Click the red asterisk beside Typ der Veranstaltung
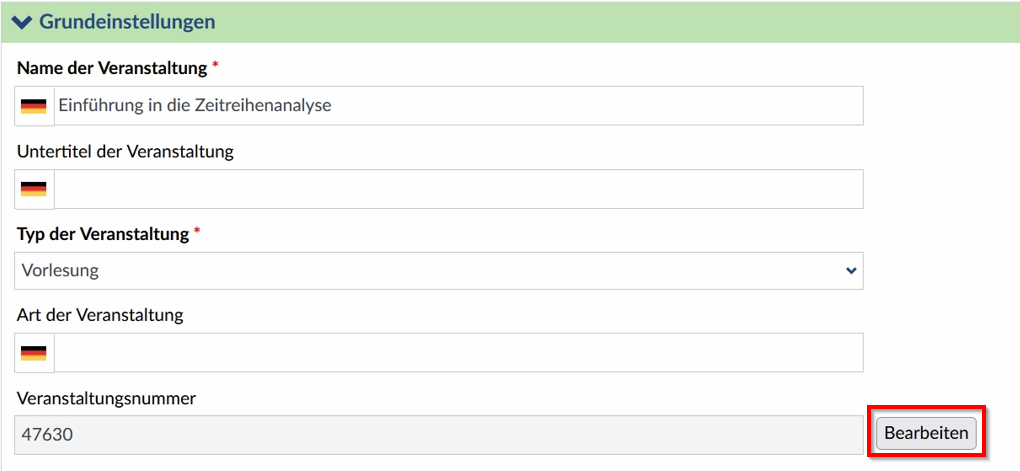The width and height of the screenshot is (1020, 471). [196, 234]
